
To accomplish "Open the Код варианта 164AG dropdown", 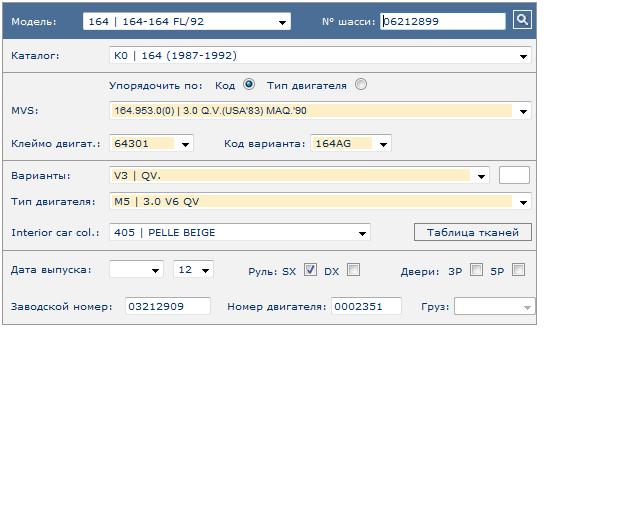I will click(x=351, y=143).
